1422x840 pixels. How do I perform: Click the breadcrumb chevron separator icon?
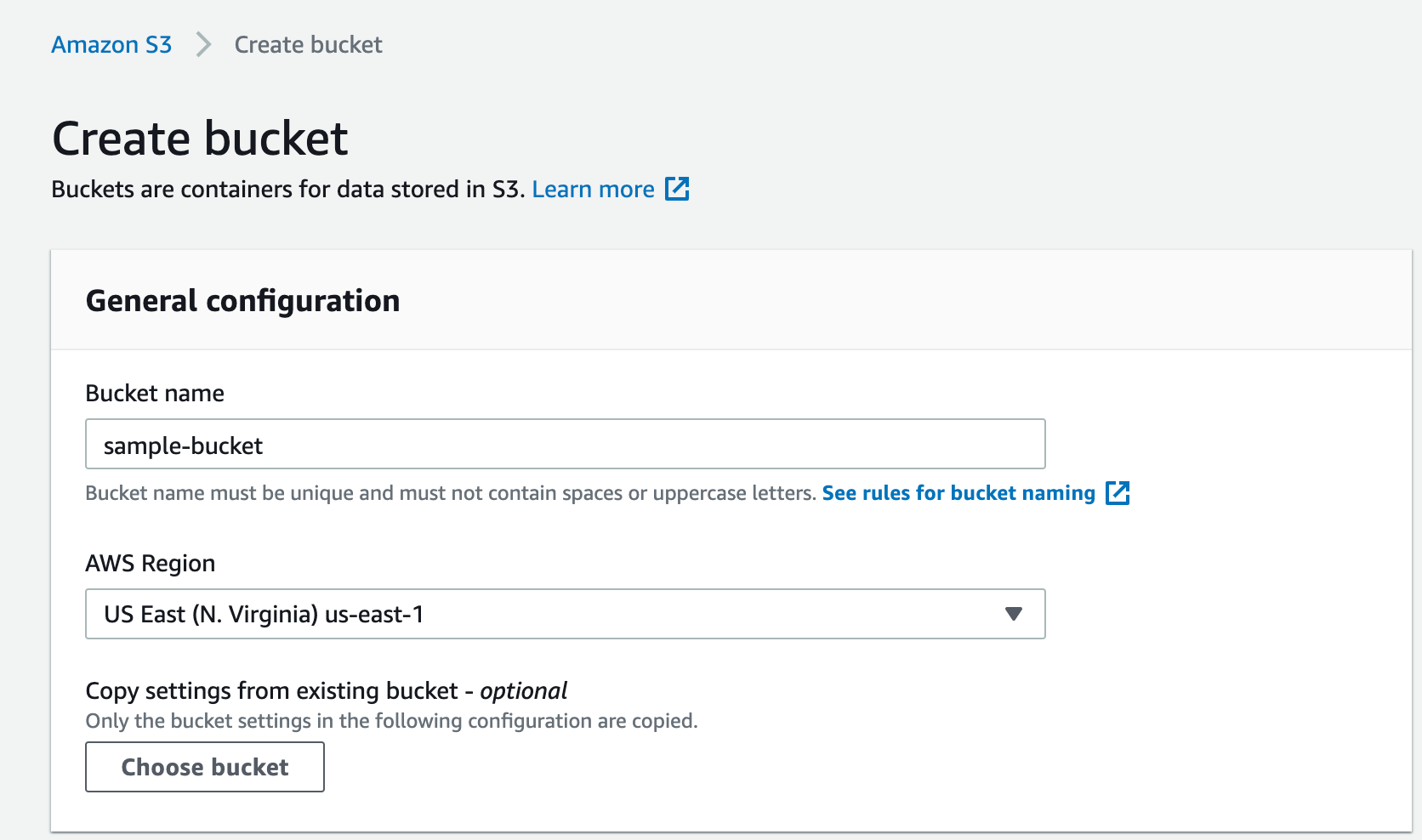coord(203,44)
